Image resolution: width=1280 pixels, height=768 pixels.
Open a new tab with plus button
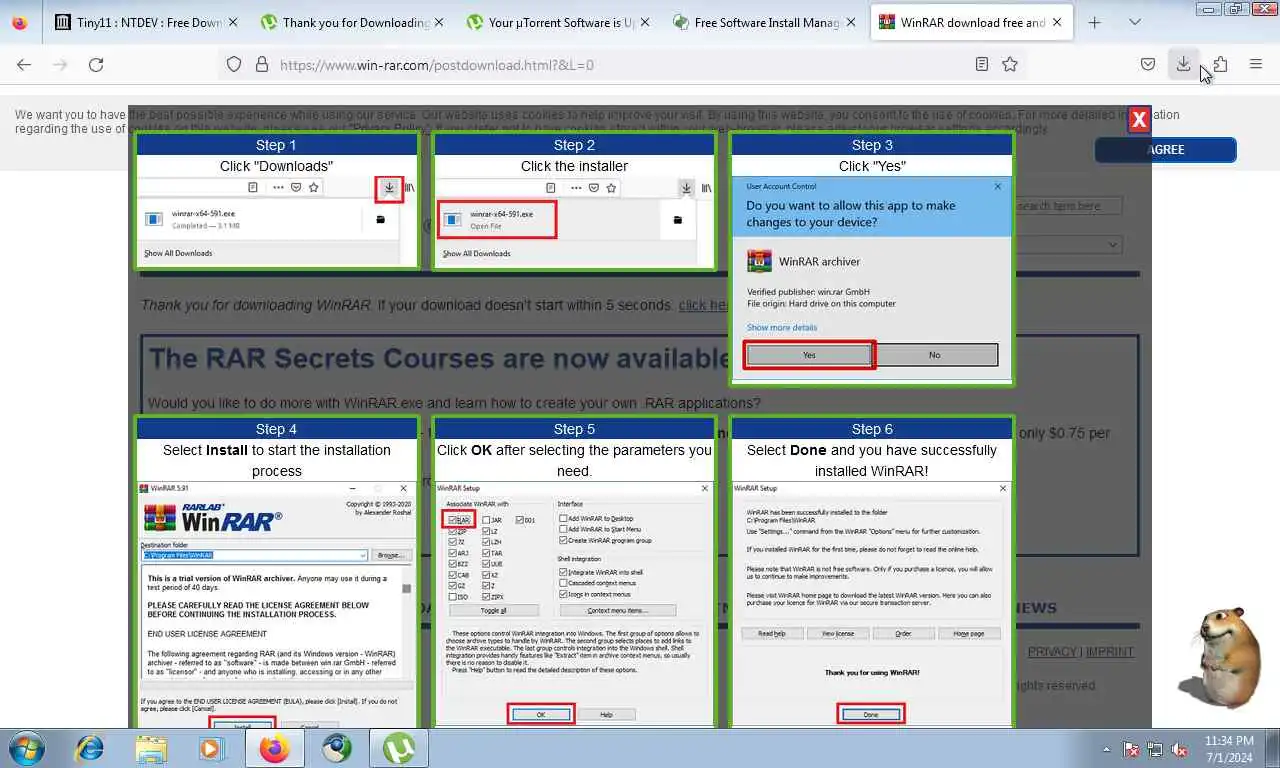pyautogui.click(x=1095, y=22)
